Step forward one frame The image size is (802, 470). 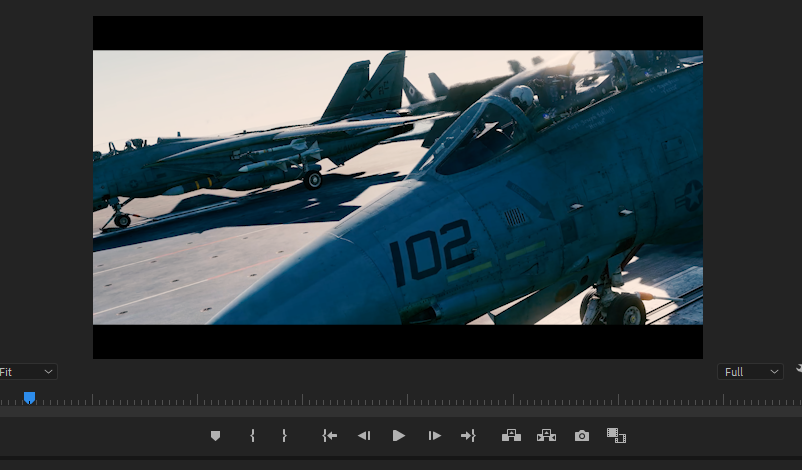pos(434,436)
